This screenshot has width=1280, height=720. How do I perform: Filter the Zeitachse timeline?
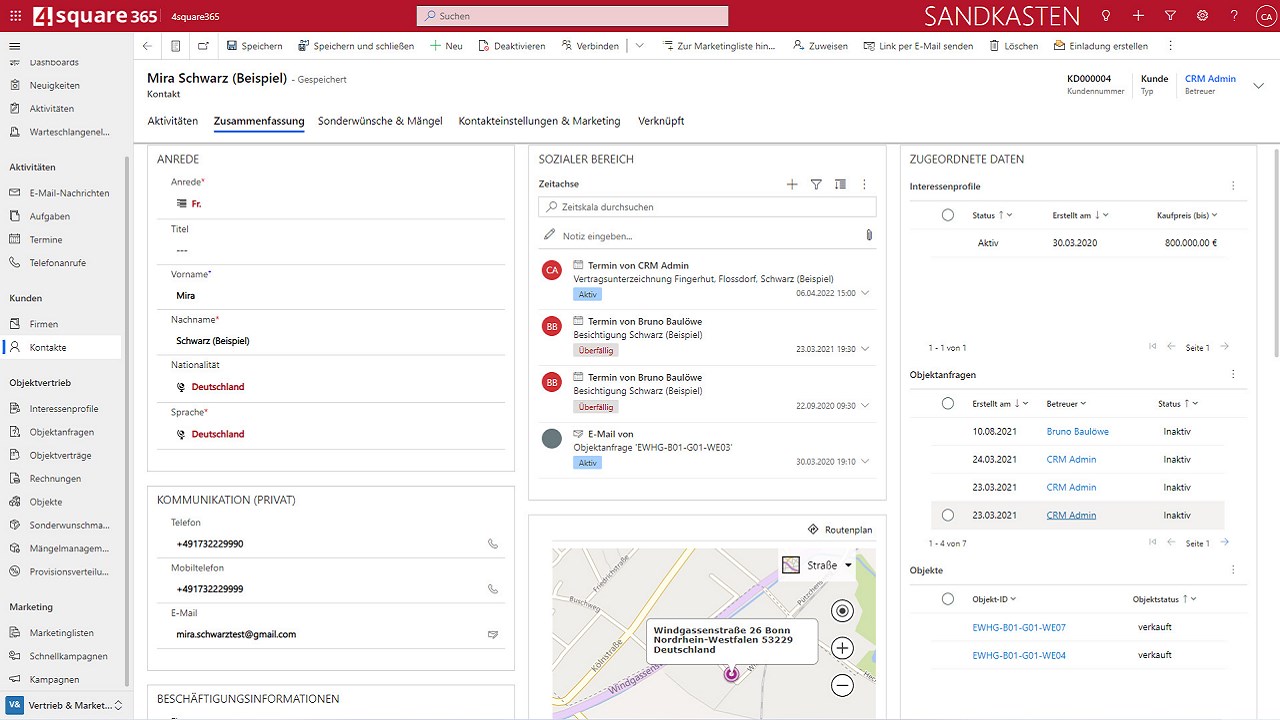coord(816,184)
